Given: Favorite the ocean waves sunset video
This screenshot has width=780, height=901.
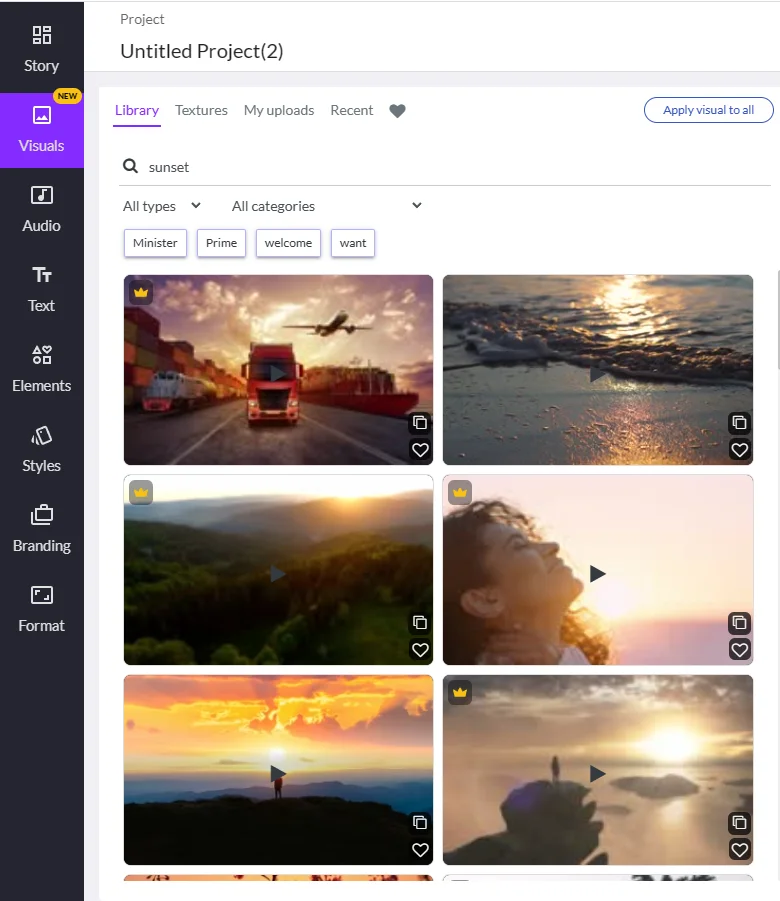Looking at the screenshot, I should [740, 450].
